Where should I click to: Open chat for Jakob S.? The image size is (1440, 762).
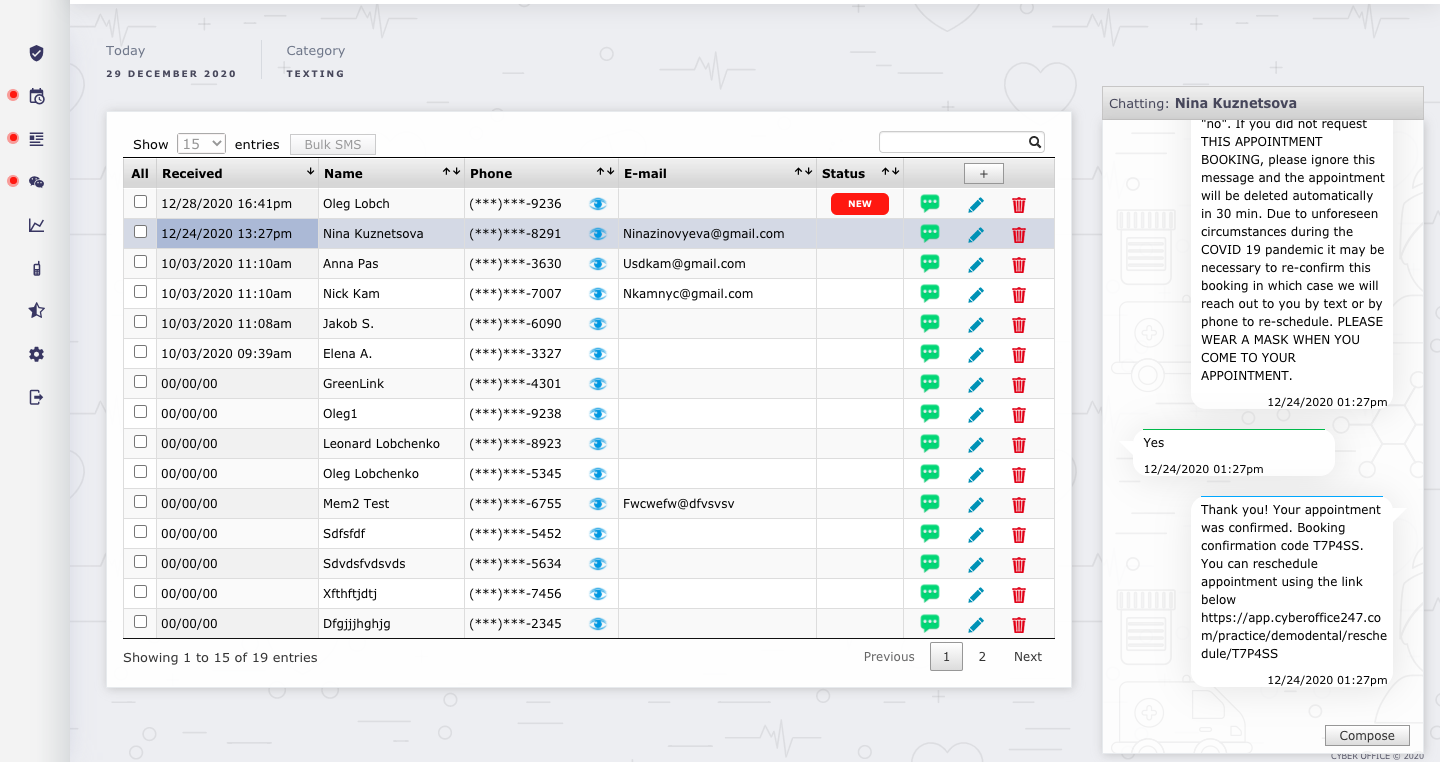(930, 323)
